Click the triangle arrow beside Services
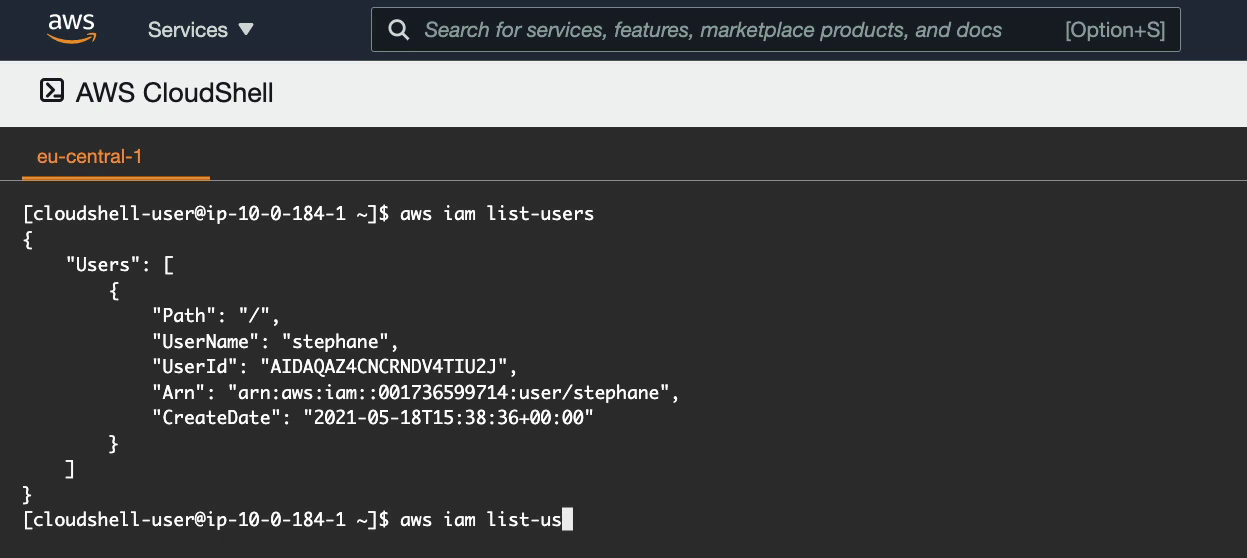 coord(246,29)
